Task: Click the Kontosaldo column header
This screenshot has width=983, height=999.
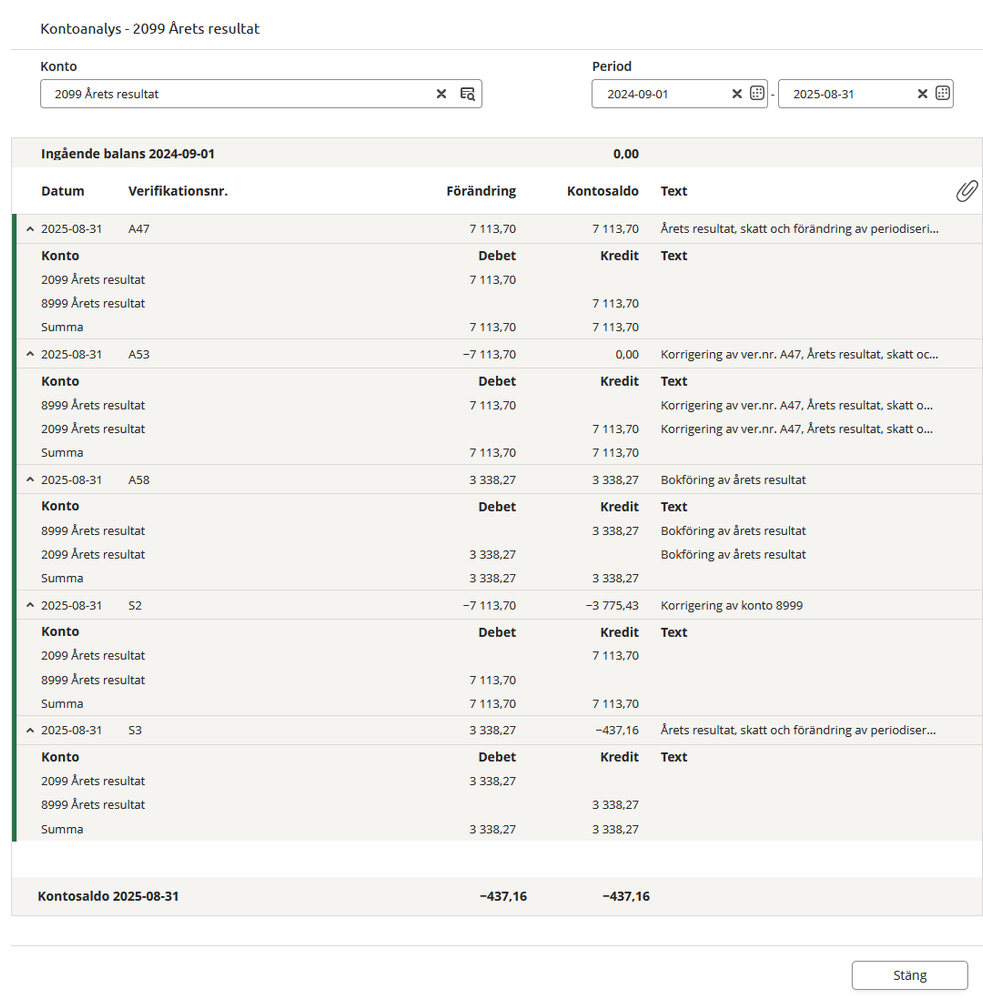Action: coord(602,191)
